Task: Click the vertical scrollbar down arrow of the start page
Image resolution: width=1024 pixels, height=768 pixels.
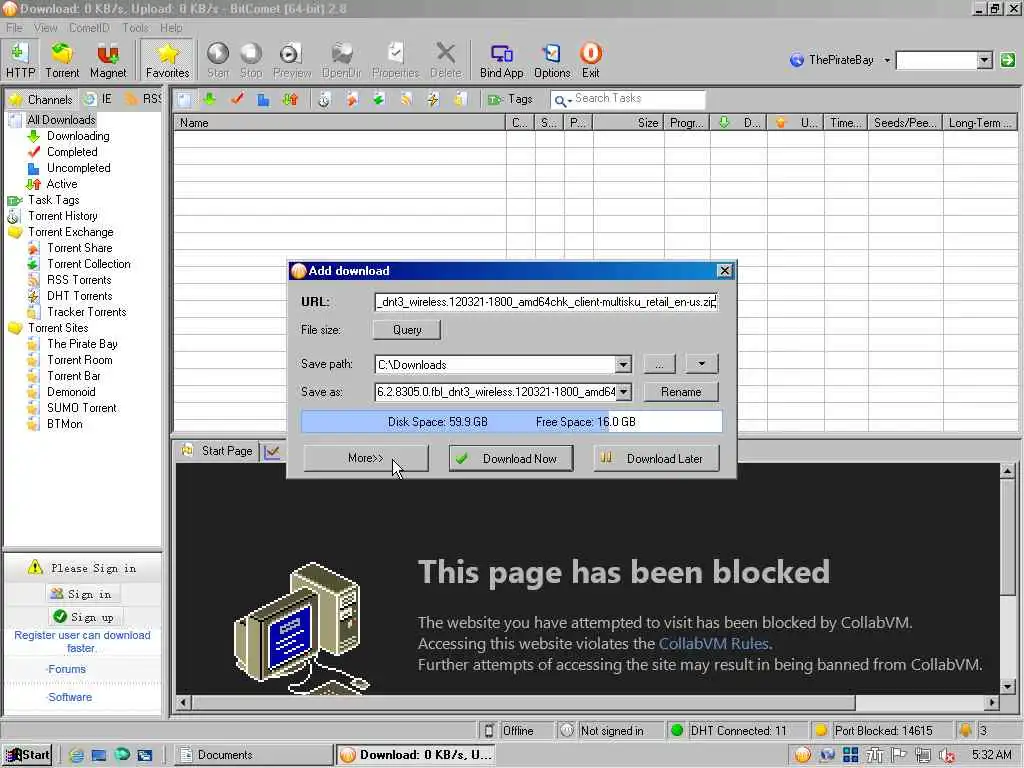Action: [1007, 687]
